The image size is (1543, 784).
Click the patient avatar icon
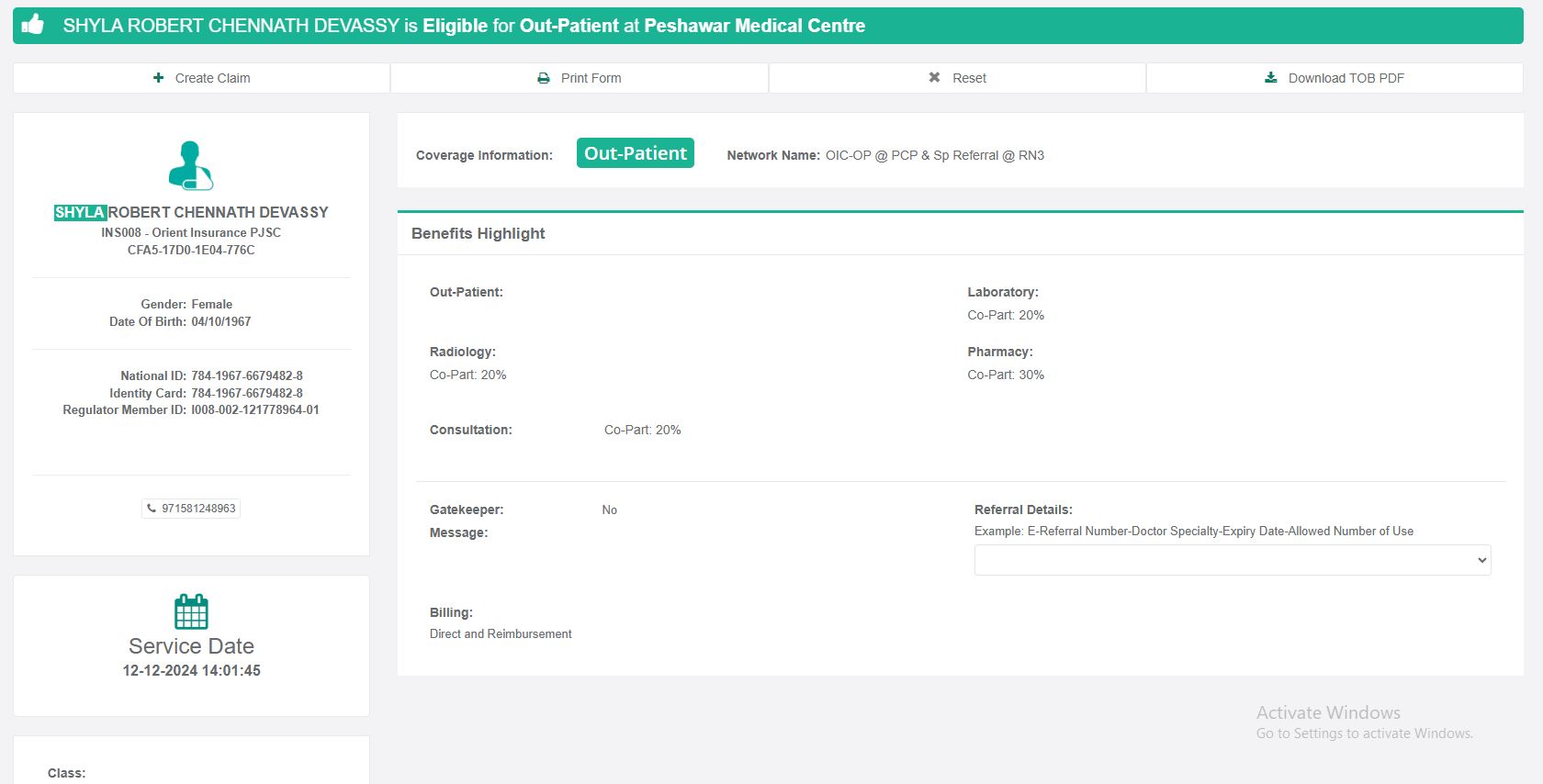click(191, 165)
